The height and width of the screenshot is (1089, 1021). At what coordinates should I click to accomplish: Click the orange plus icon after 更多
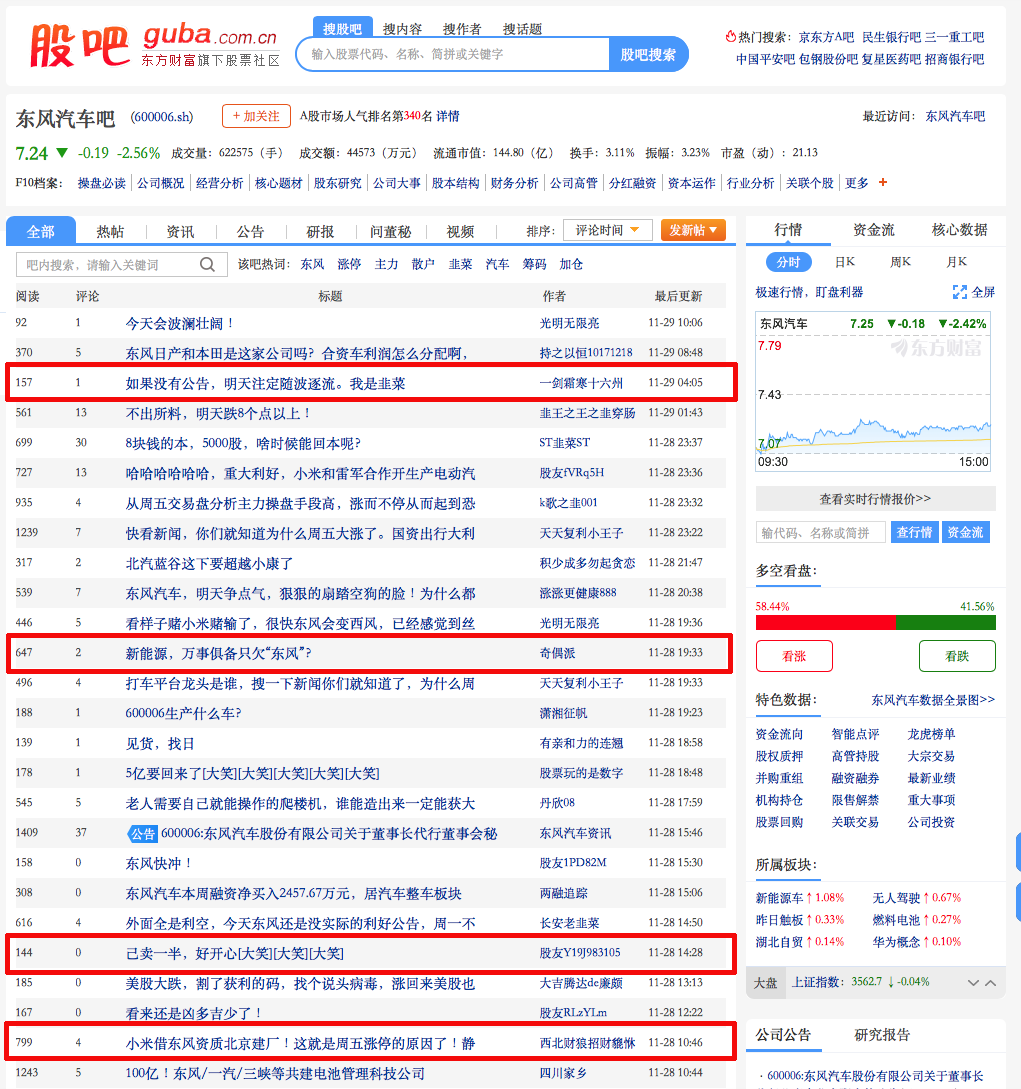click(883, 183)
